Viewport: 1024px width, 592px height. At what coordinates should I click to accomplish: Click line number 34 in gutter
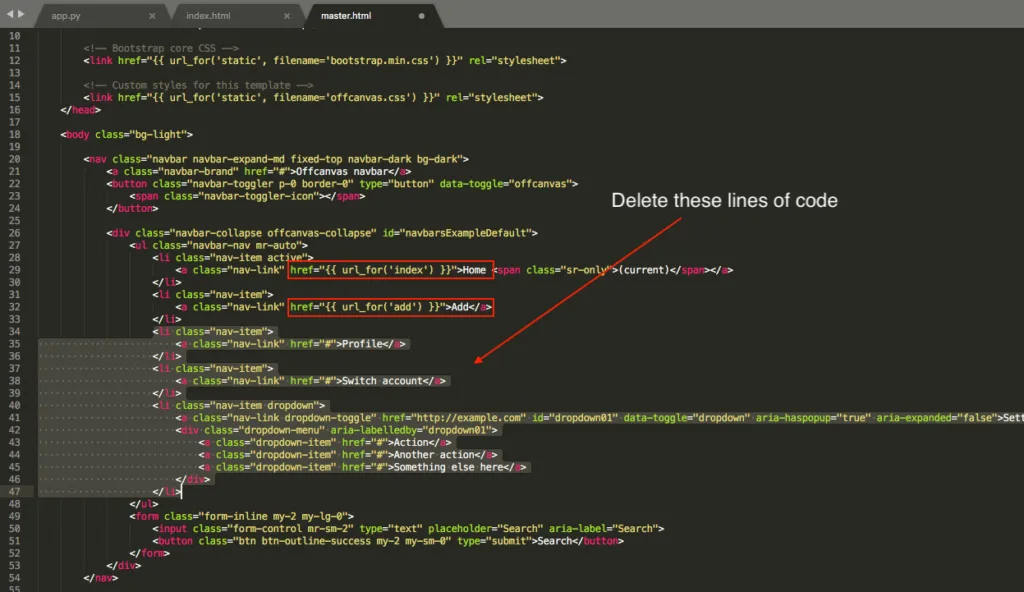(x=14, y=331)
